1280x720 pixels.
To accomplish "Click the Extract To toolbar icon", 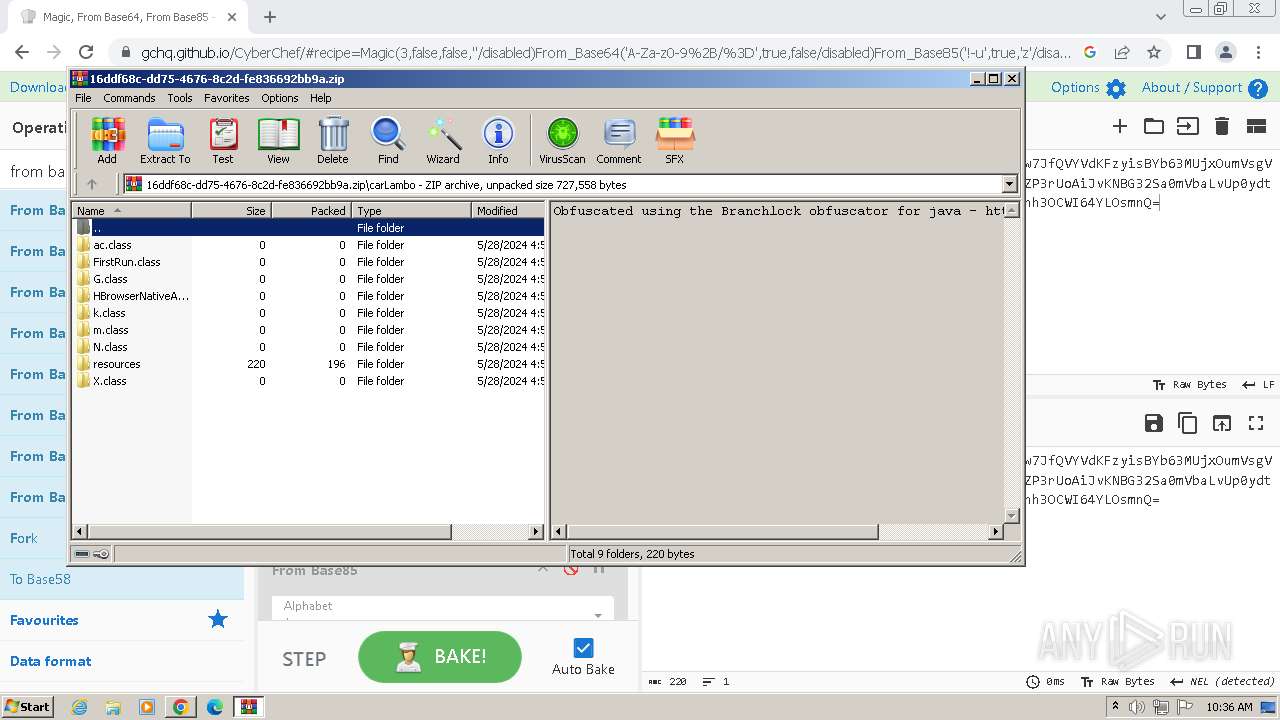I will (165, 140).
